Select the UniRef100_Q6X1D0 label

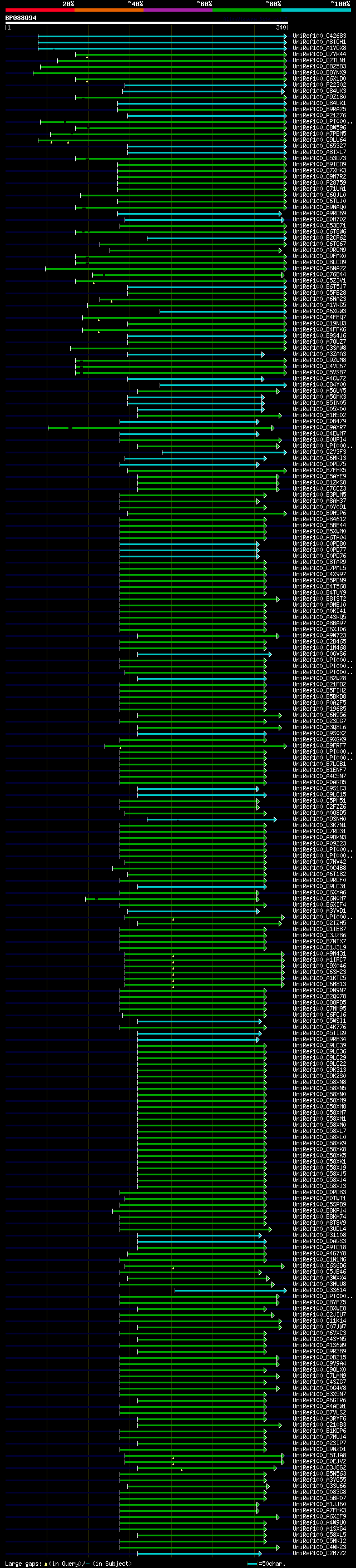tap(319, 78)
